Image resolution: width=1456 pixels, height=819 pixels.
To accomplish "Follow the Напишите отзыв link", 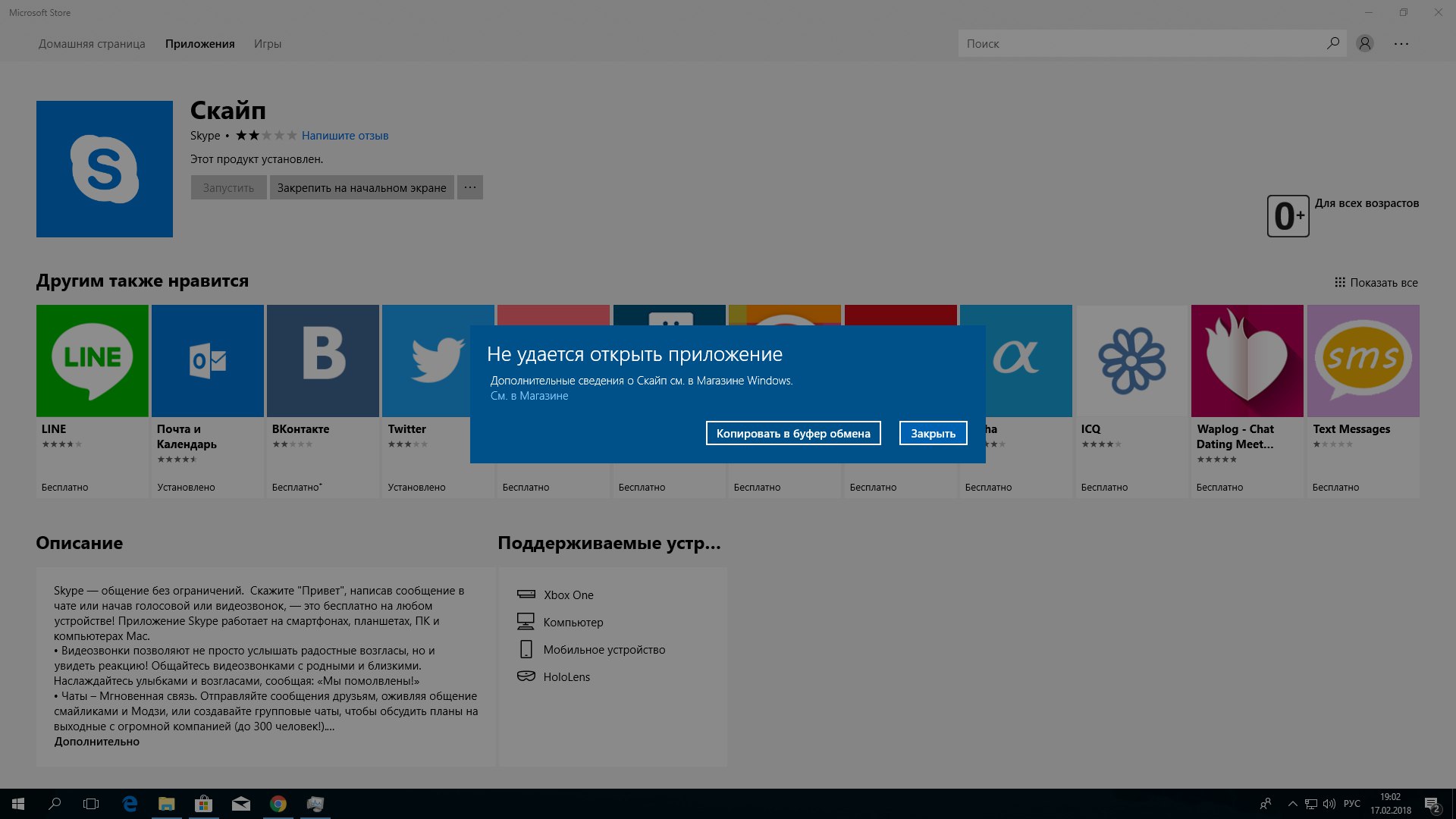I will [345, 136].
